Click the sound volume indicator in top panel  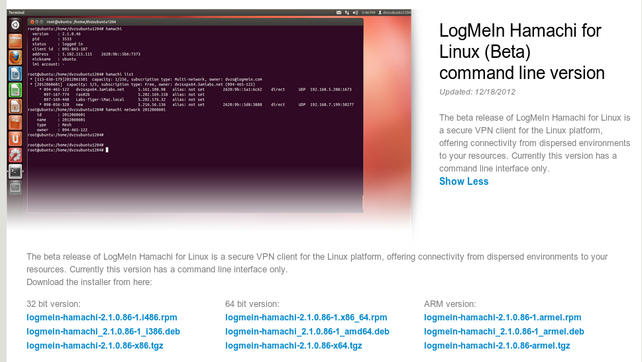(355, 13)
